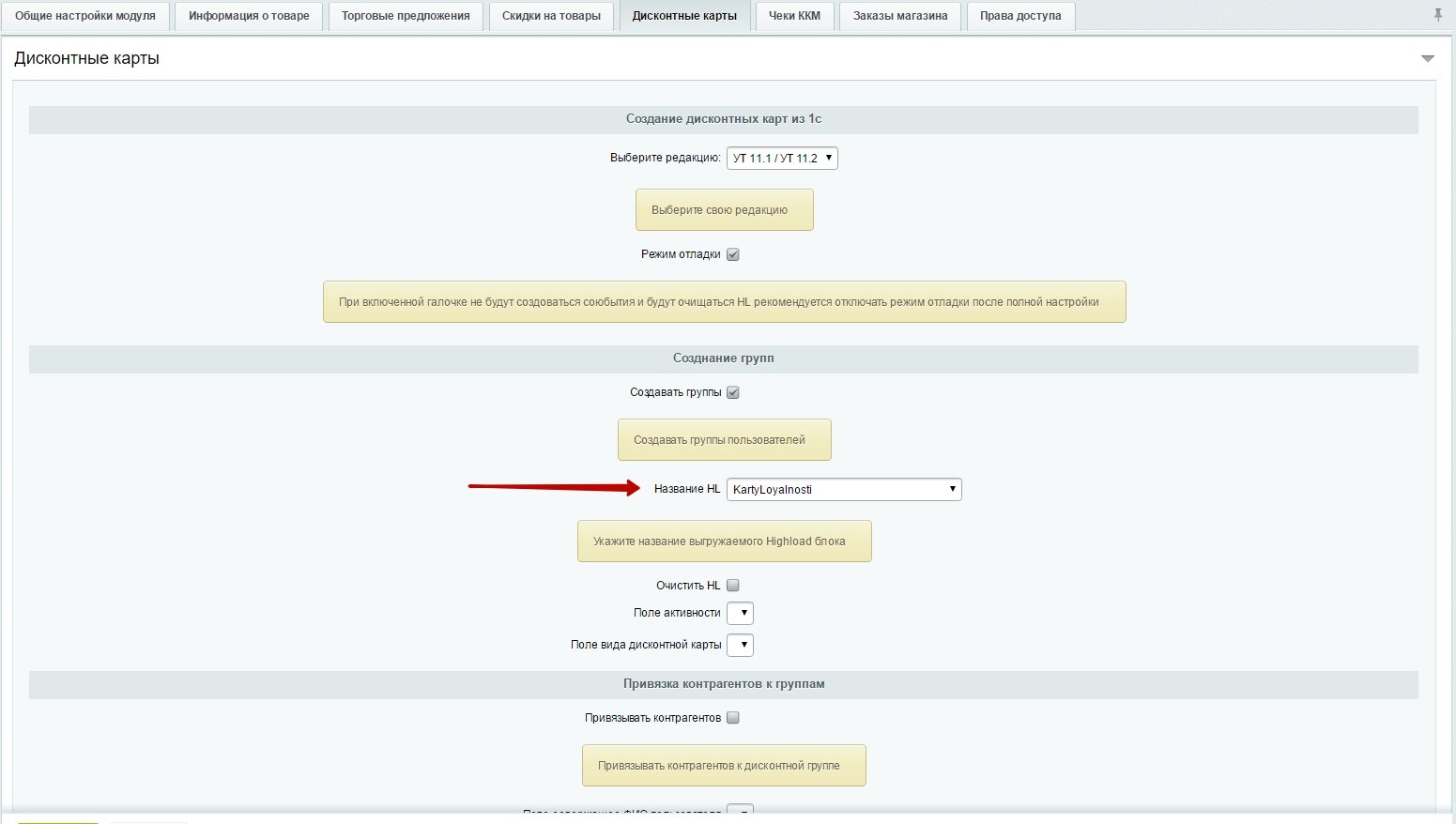Viewport: 1456px width, 824px height.
Task: Open the Информация о товаре tab
Action: tap(249, 16)
